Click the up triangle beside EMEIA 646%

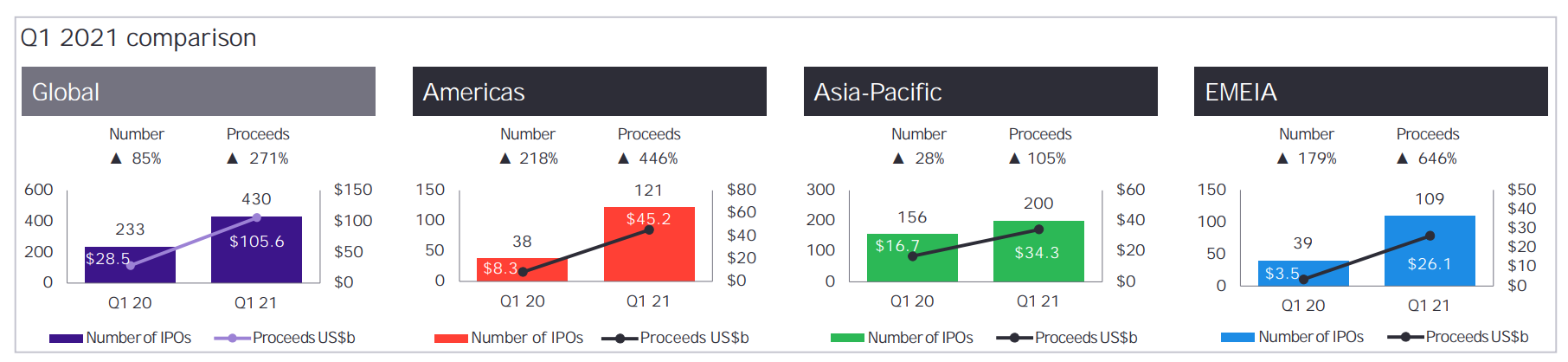point(1402,158)
